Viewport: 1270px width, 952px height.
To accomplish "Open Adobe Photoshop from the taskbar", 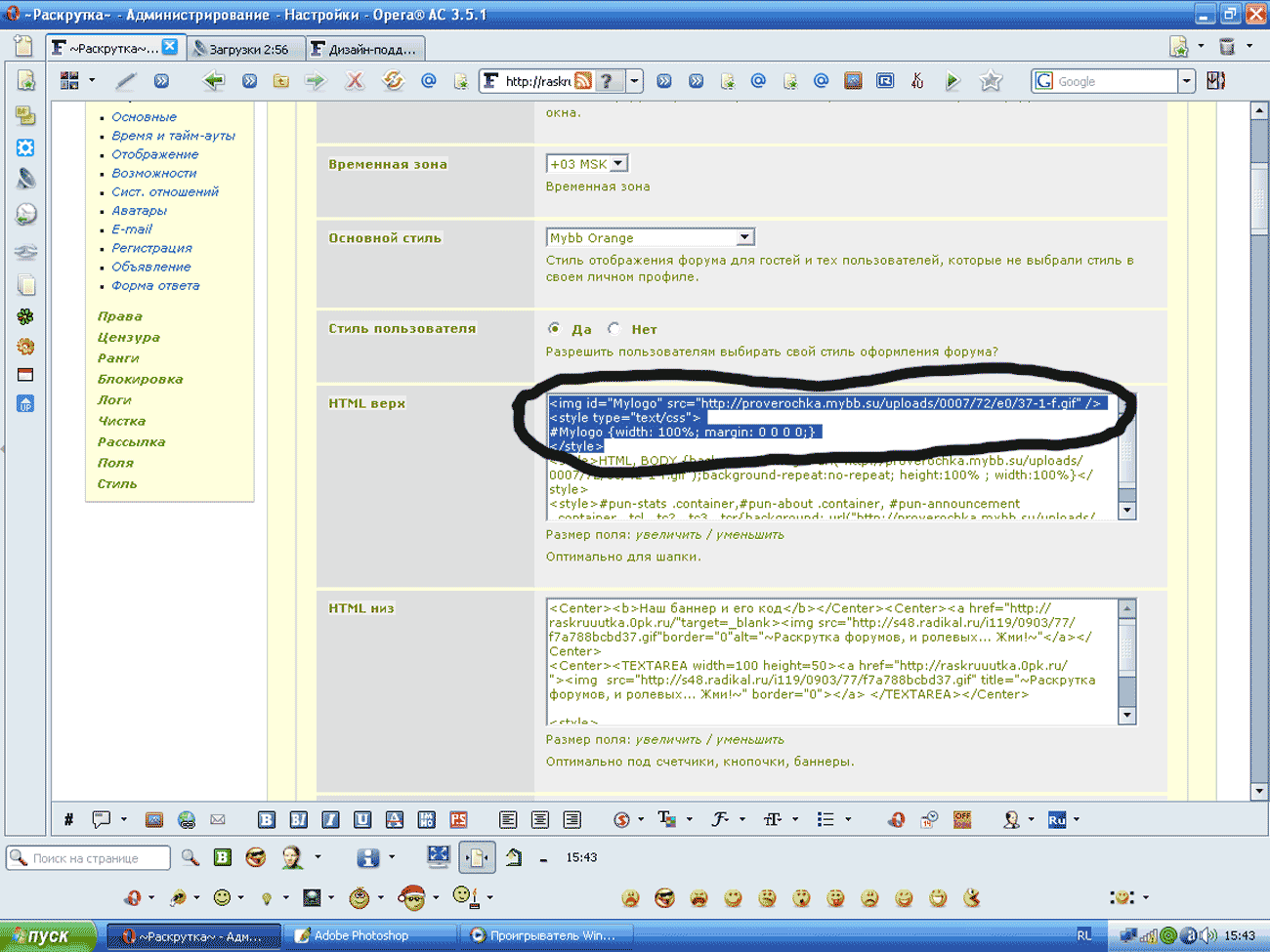I will (372, 935).
